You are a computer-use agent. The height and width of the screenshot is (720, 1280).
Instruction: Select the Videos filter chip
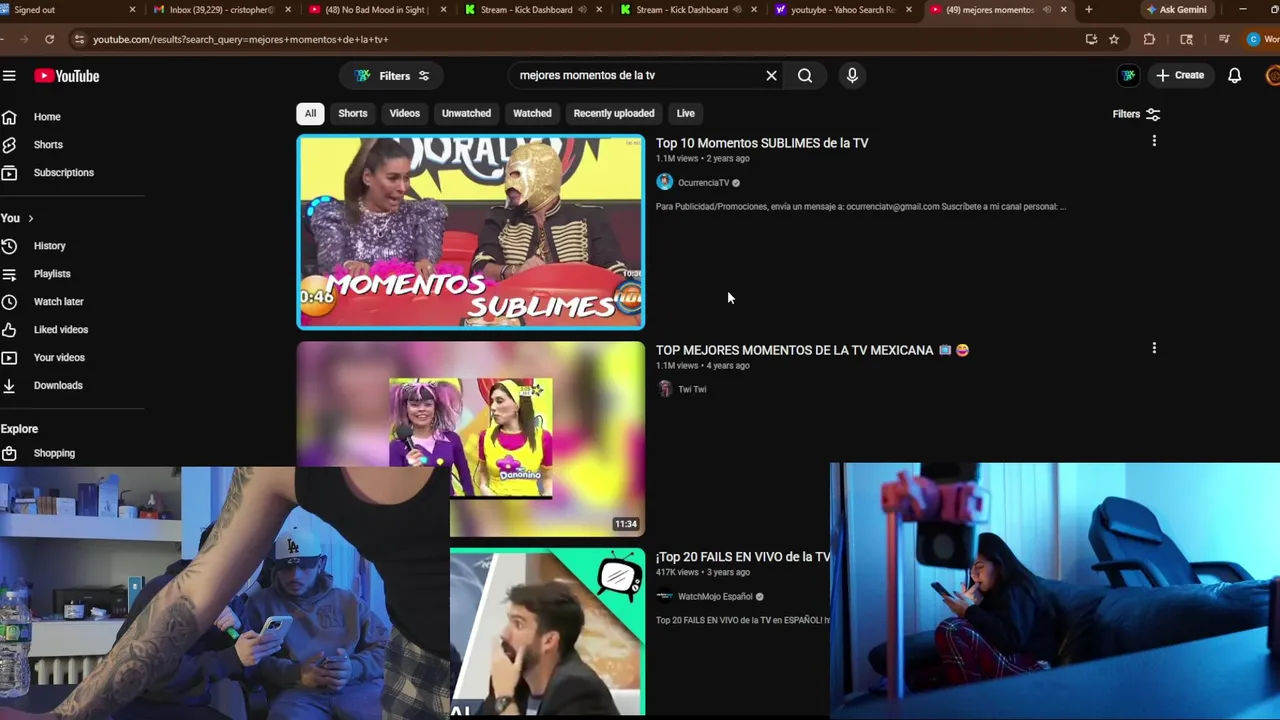404,113
